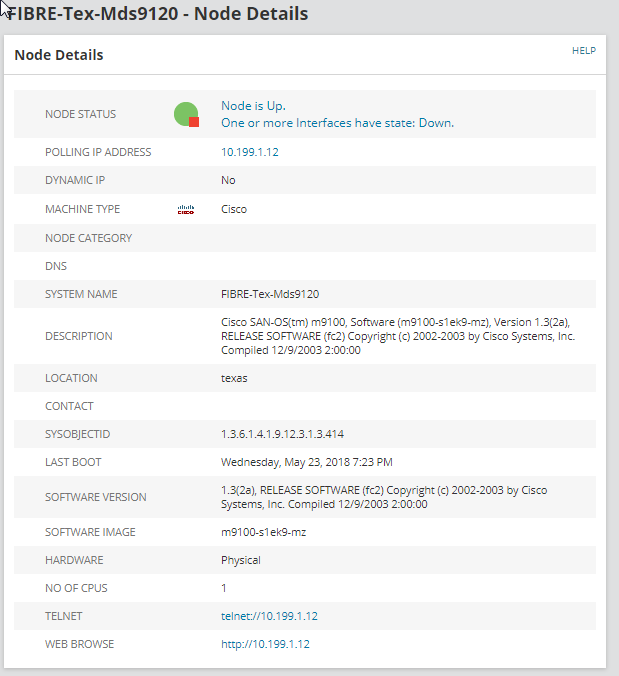The width and height of the screenshot is (619, 676).
Task: Click the software image value 'm9100-s1ek9-mz'
Action: click(x=263, y=532)
